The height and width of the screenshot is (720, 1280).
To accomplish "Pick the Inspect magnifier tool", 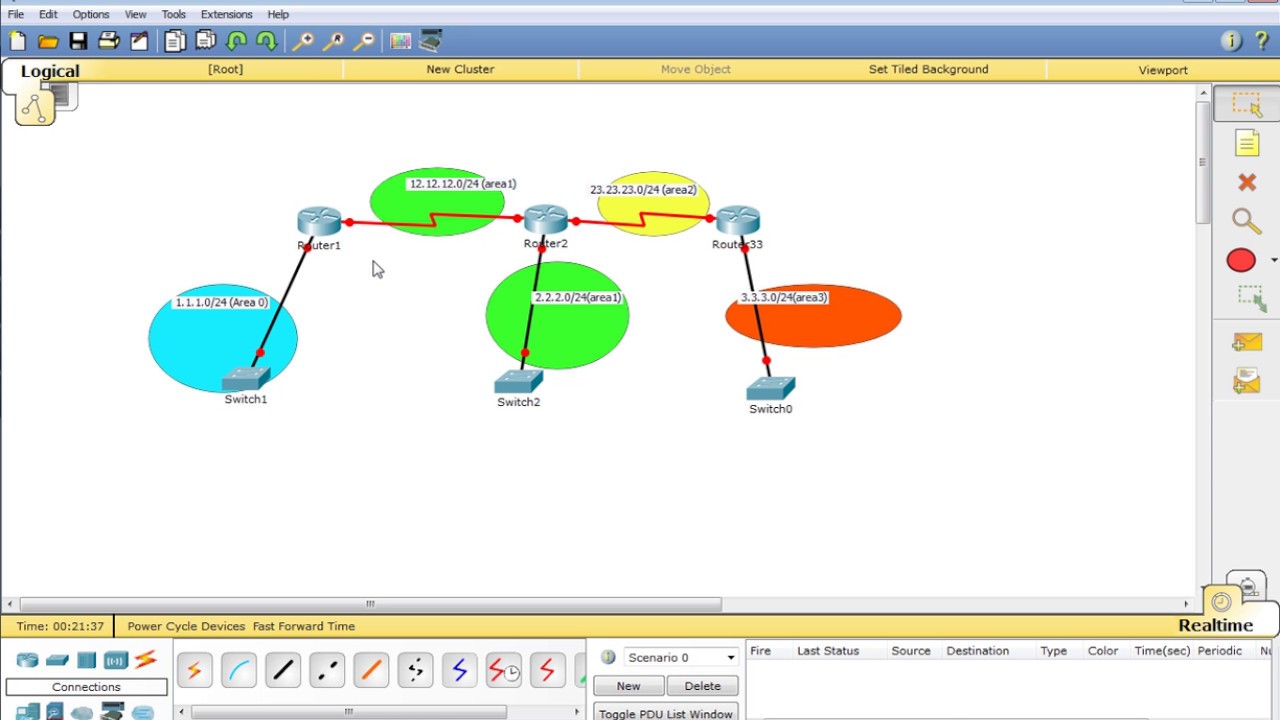I will 1246,221.
